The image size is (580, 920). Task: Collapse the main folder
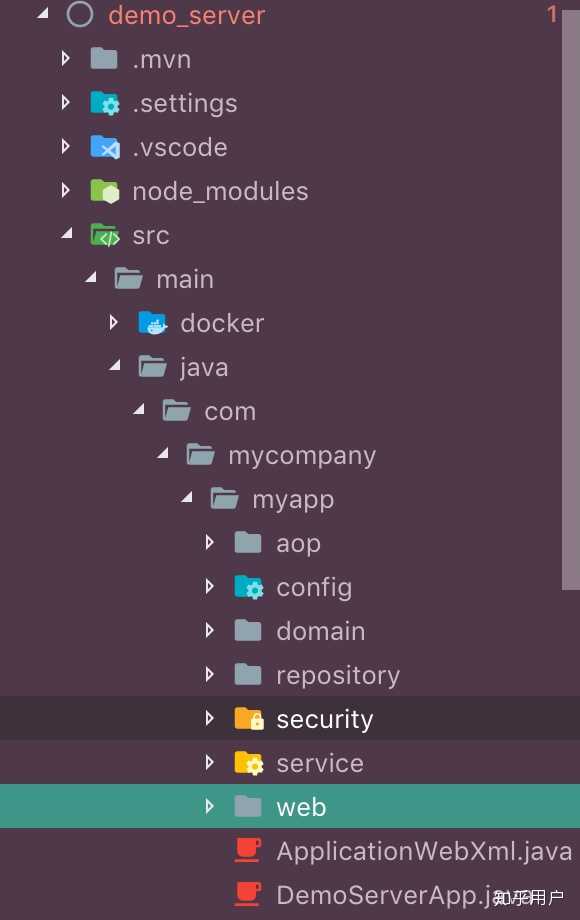point(90,278)
